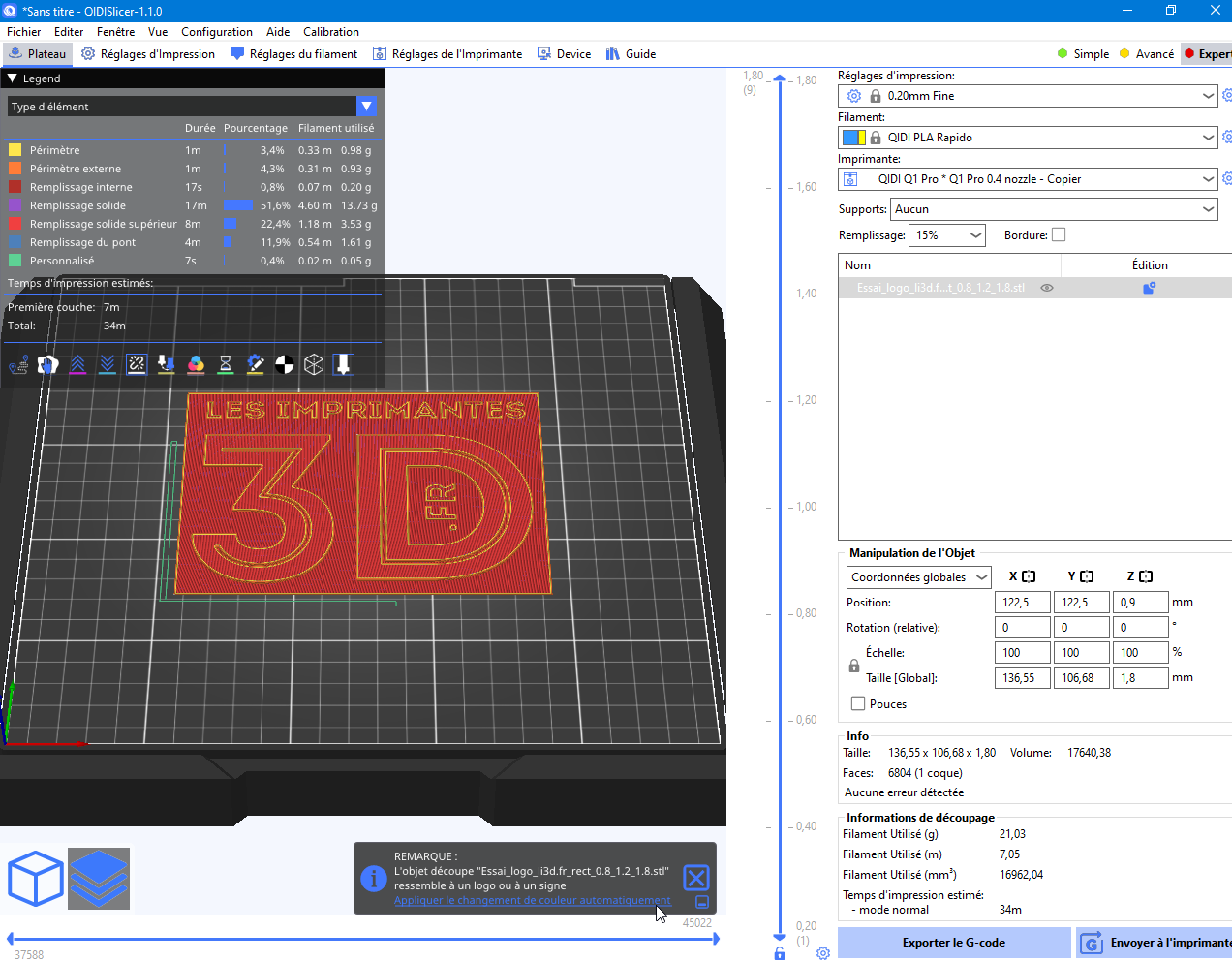Screen dimensions: 1232x963
Task: Open the Type d'élément dropdown
Action: [x=192, y=107]
